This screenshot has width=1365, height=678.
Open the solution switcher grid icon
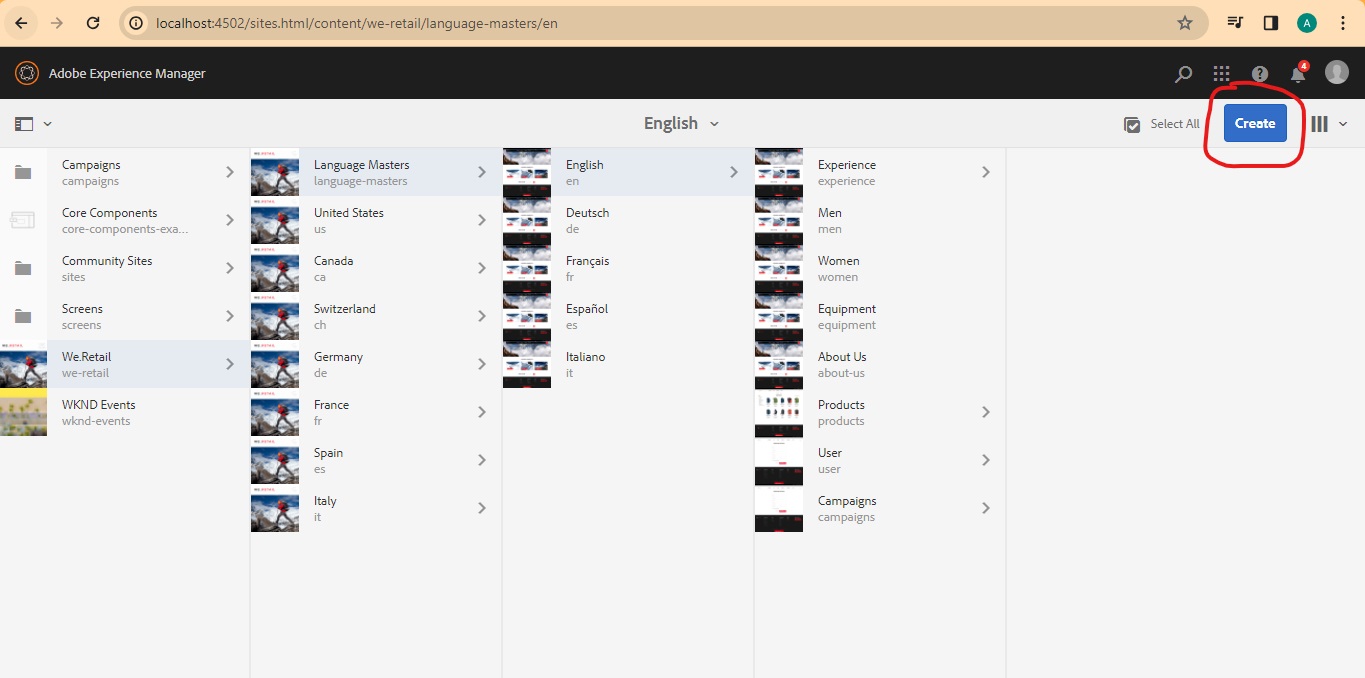(x=1221, y=73)
